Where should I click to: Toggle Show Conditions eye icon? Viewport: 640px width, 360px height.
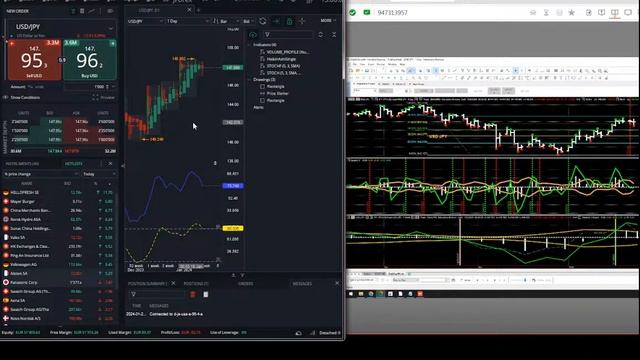pyautogui.click(x=6, y=98)
